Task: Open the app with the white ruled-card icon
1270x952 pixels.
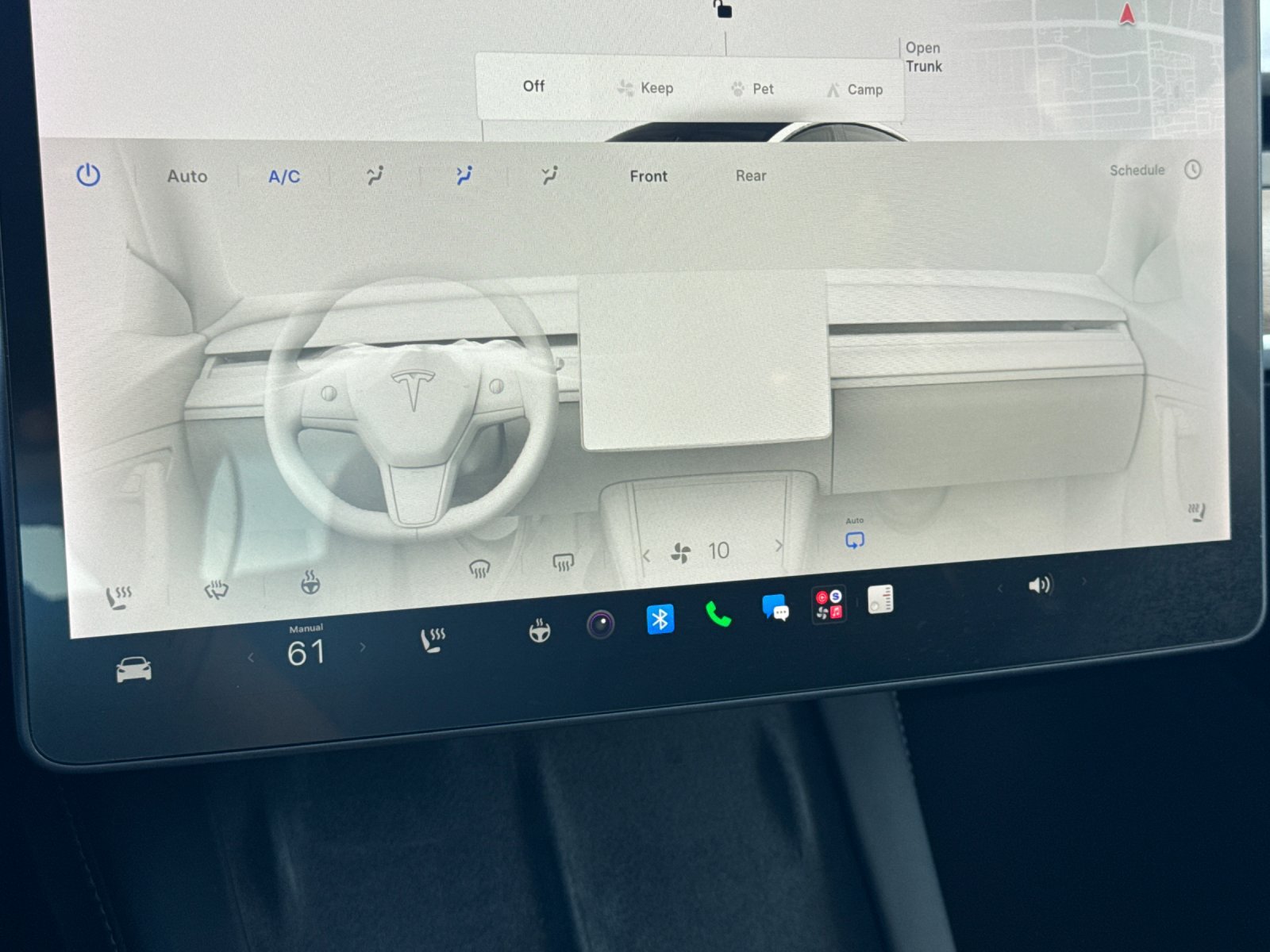Action: [880, 600]
